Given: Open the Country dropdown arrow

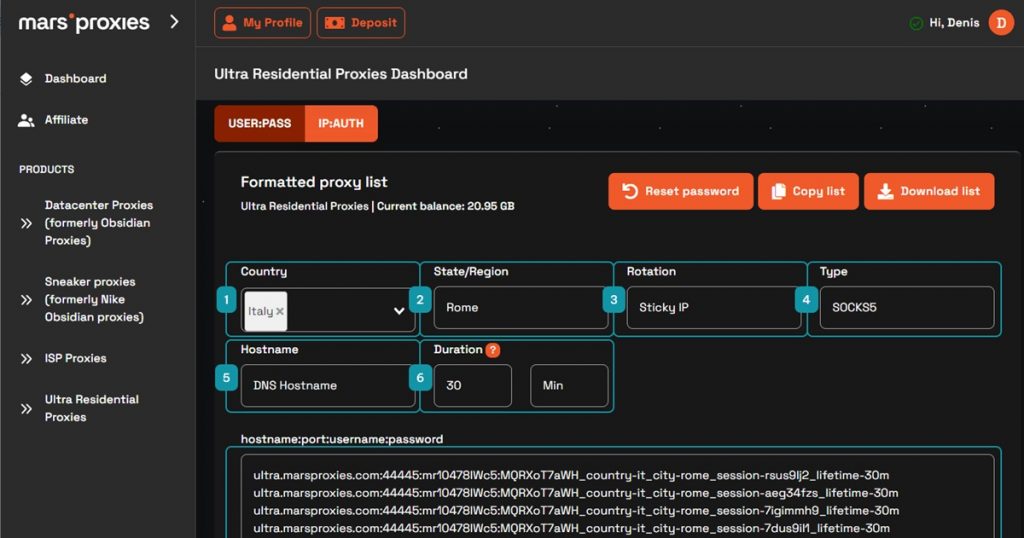Looking at the screenshot, I should pos(398,311).
